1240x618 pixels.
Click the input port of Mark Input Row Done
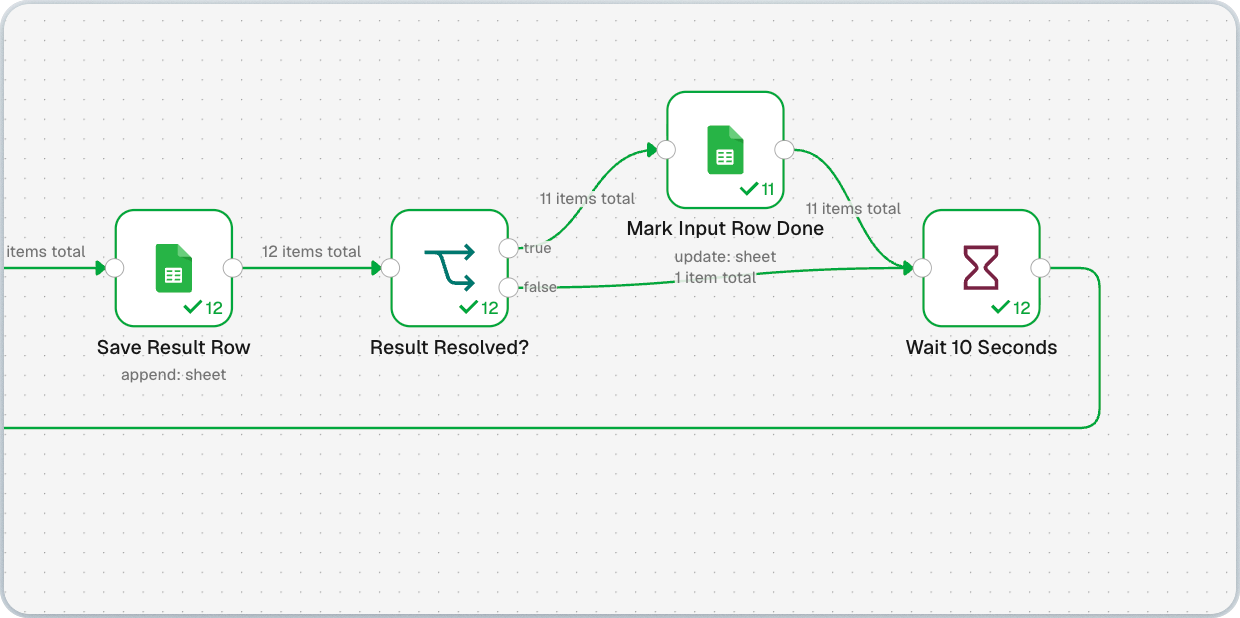coord(667,150)
